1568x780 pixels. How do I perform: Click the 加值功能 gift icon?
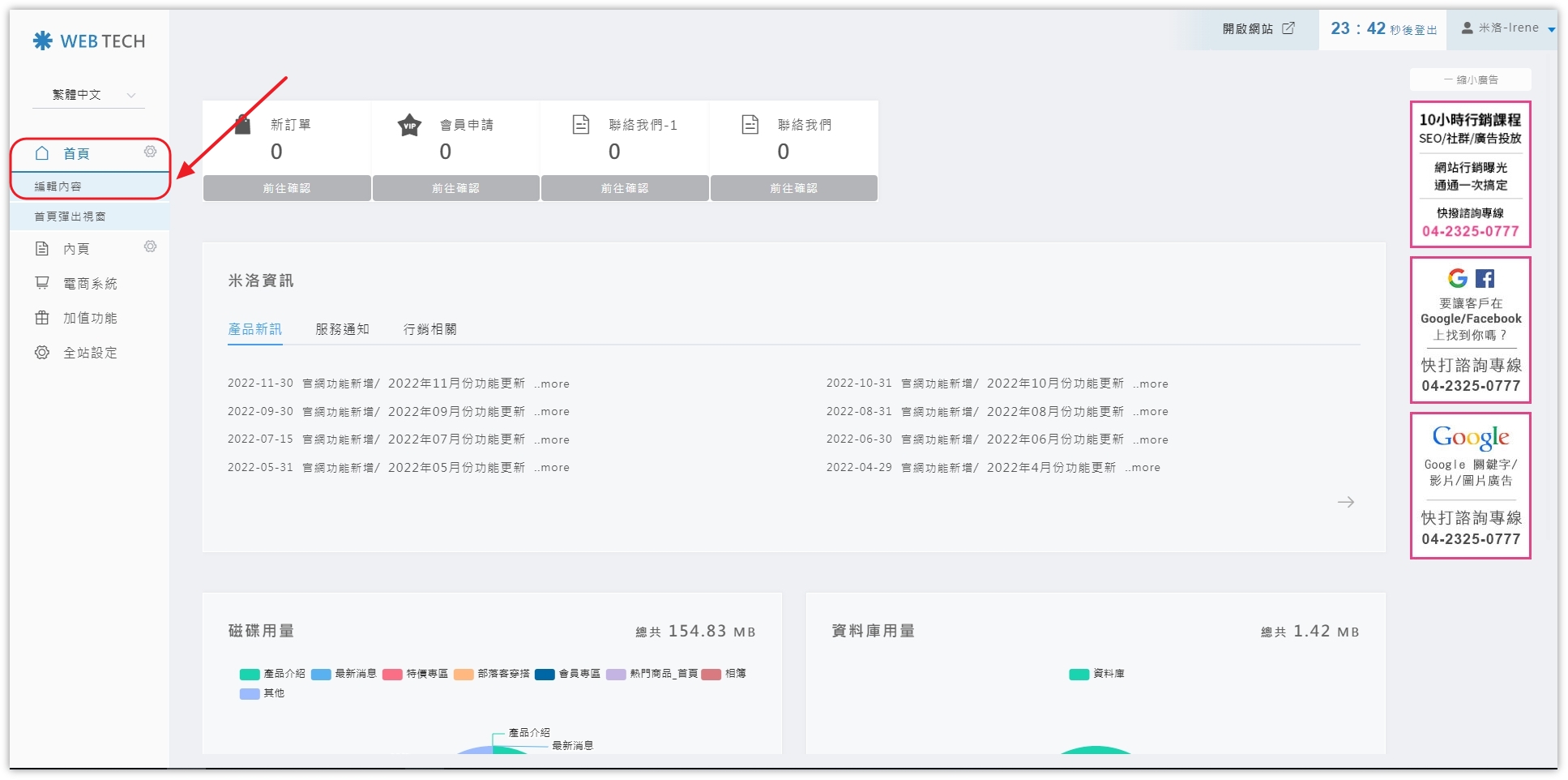pos(42,318)
